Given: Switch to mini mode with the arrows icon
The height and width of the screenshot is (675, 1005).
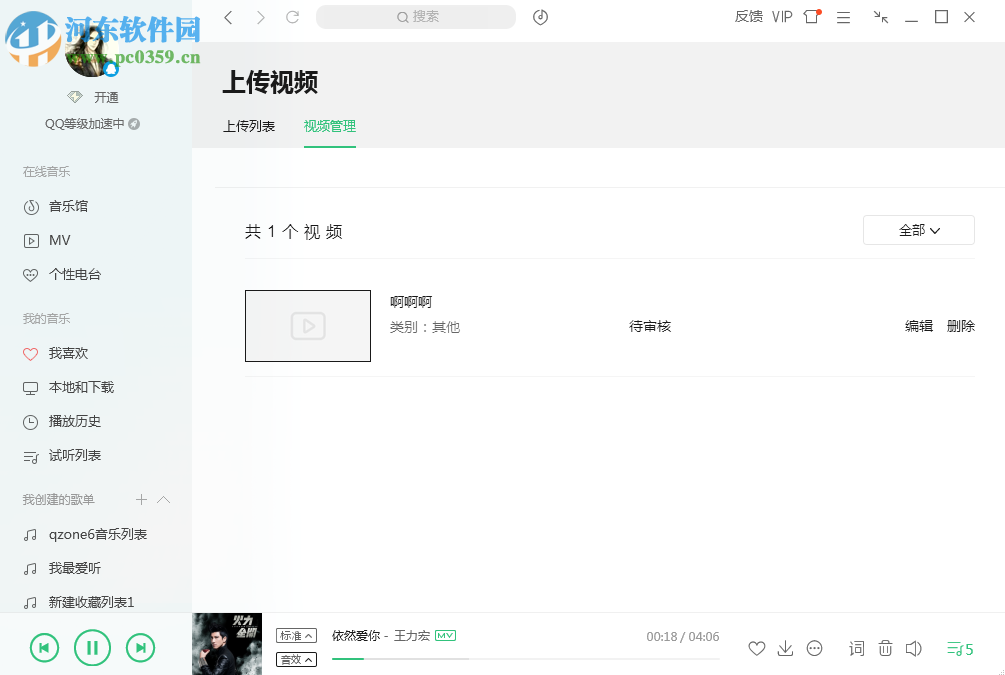Looking at the screenshot, I should [880, 17].
